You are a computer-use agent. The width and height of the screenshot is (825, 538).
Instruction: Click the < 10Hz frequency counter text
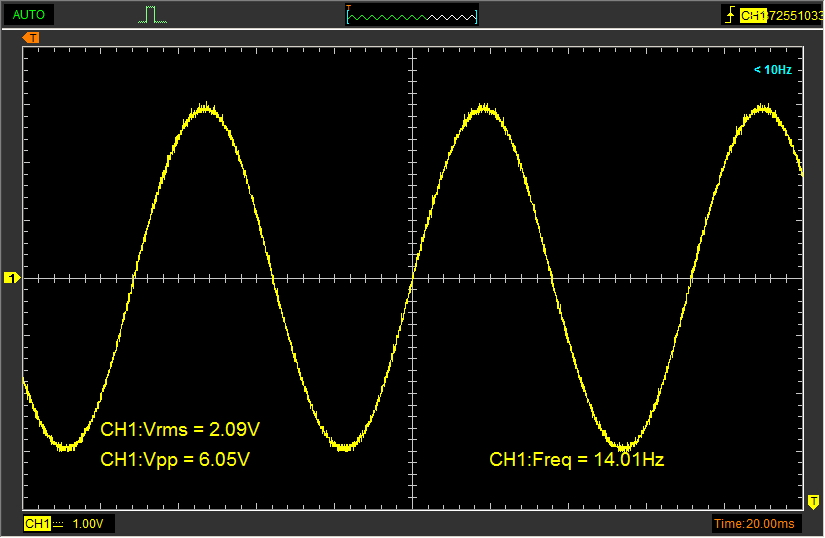(772, 70)
